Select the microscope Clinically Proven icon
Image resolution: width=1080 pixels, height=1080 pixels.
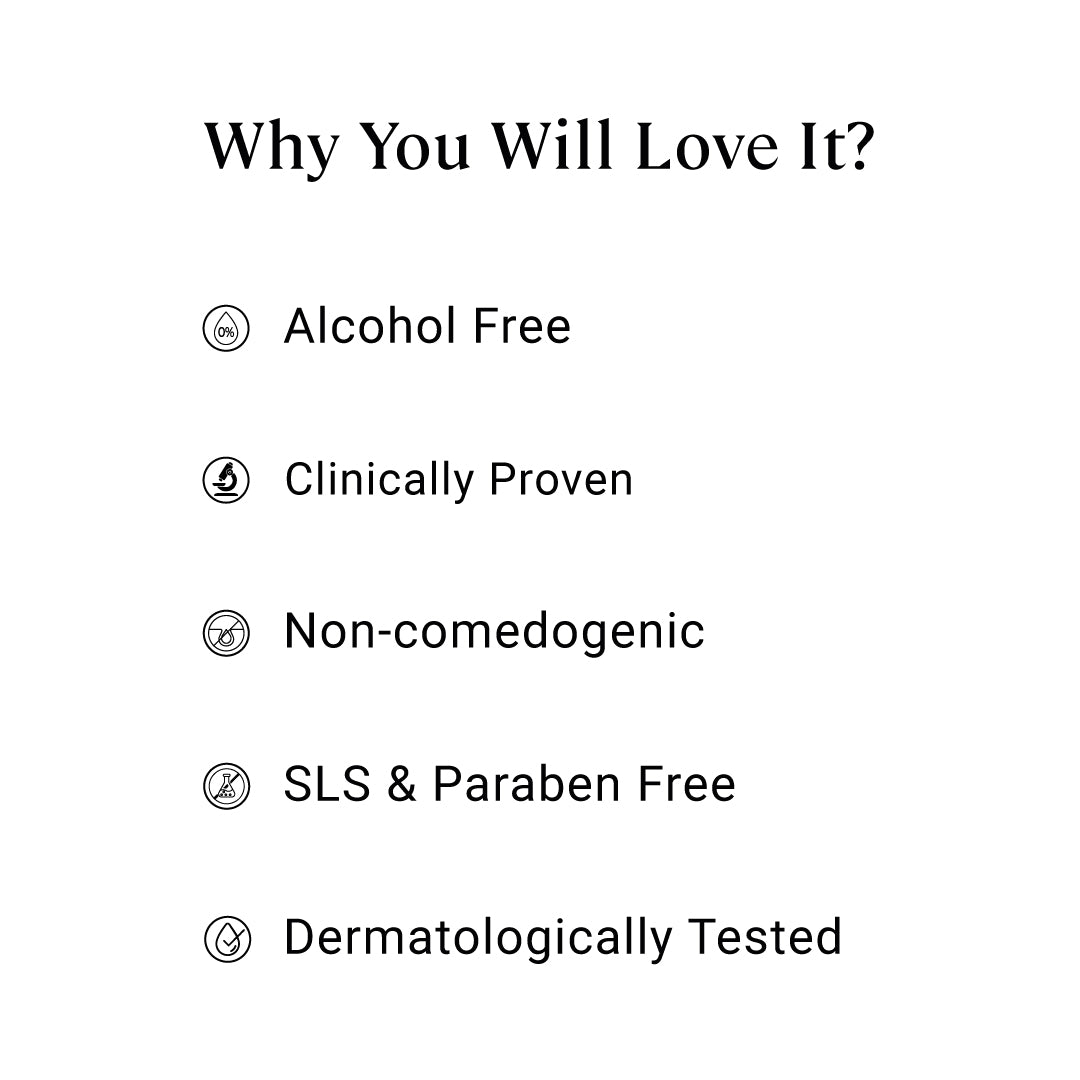pos(226,480)
